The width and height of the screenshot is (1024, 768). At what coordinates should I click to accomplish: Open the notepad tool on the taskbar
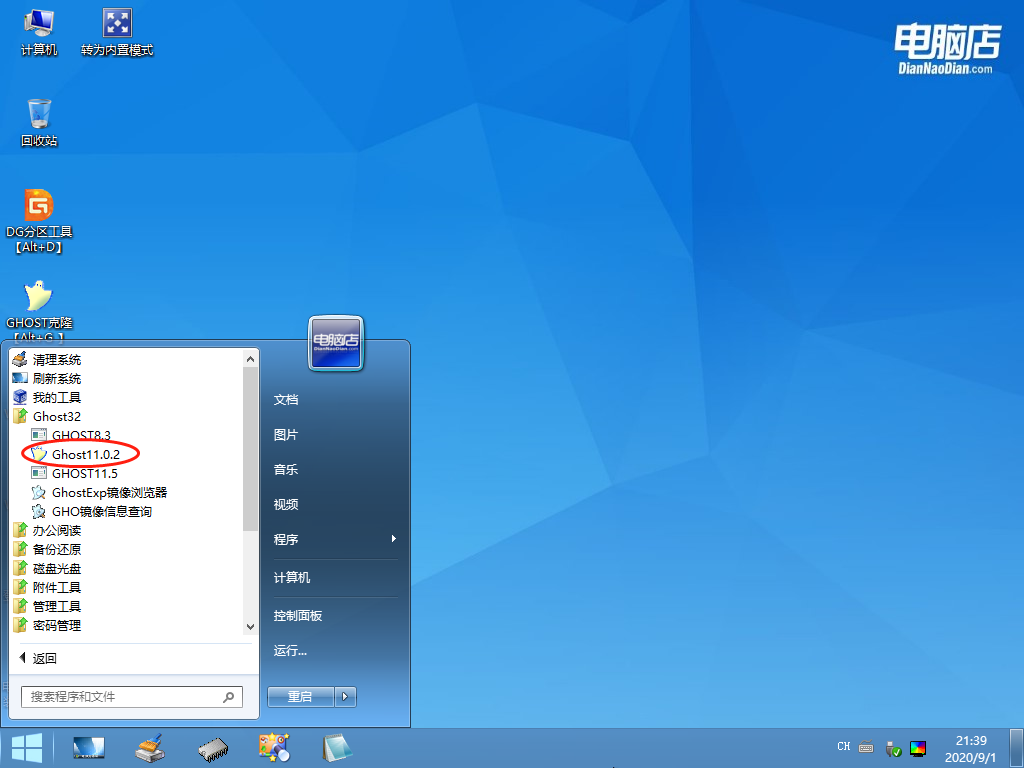(335, 747)
